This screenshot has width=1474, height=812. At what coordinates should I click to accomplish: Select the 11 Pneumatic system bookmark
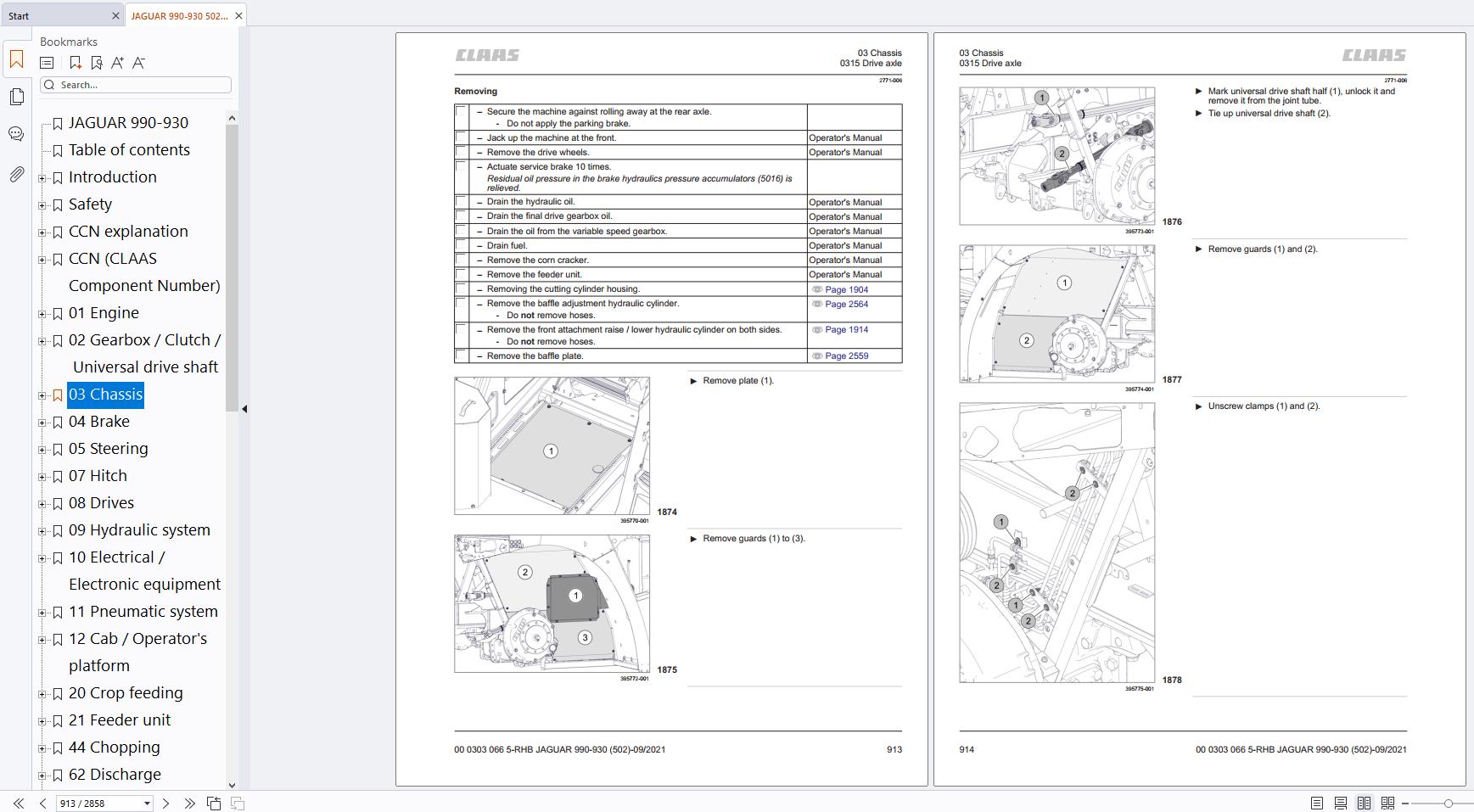click(x=143, y=612)
